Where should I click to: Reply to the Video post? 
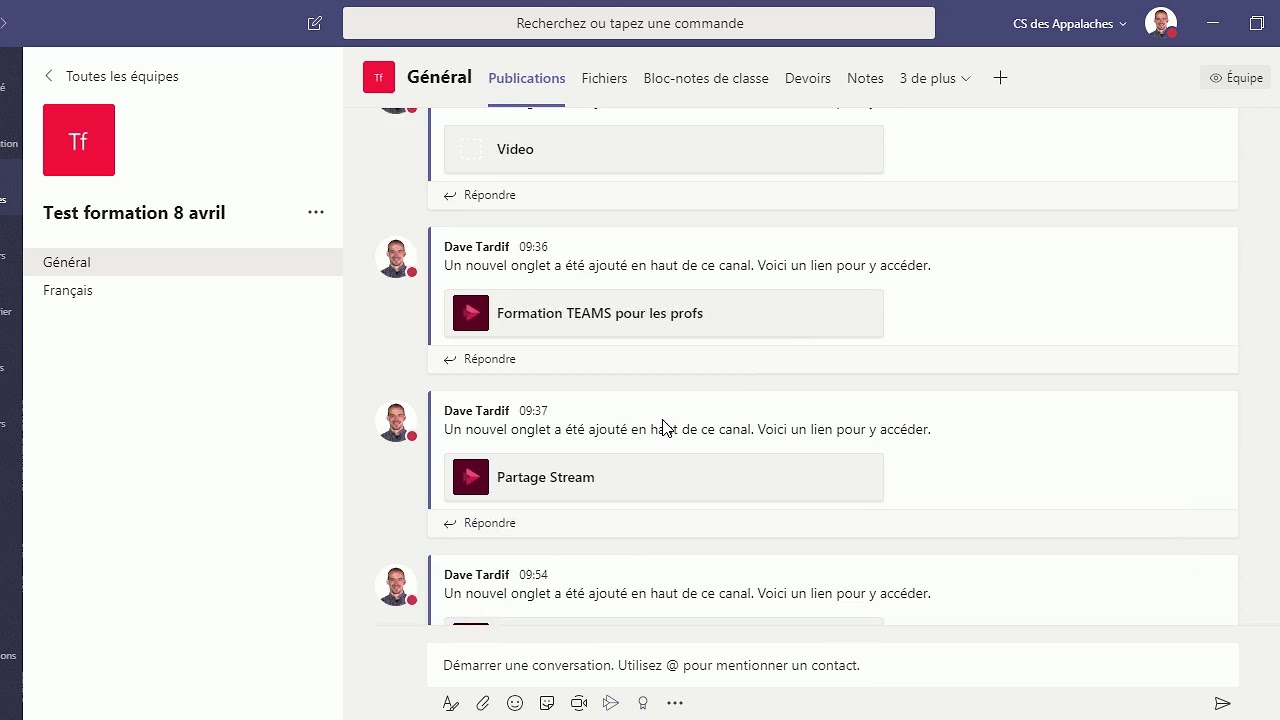click(480, 195)
